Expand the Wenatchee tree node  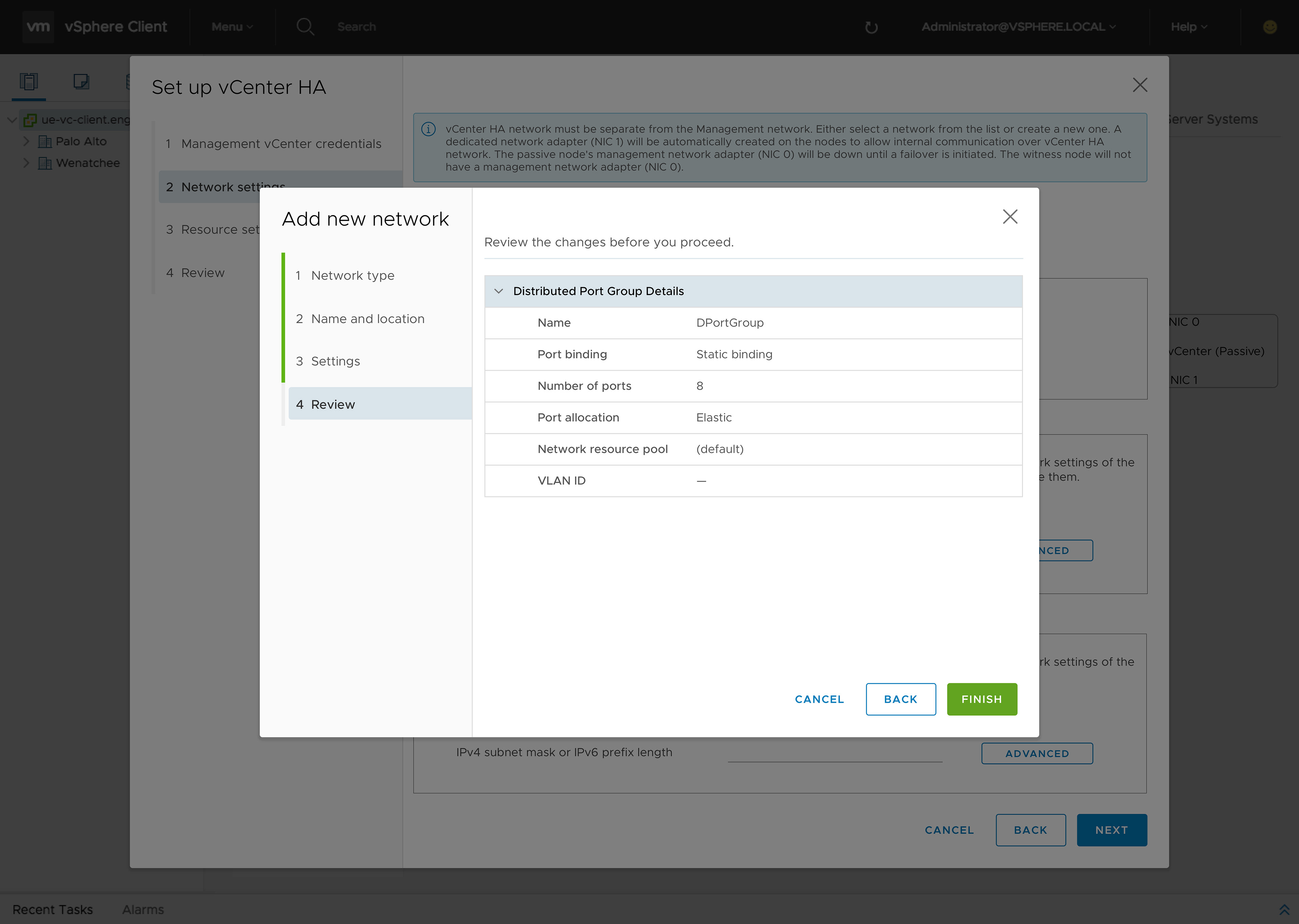point(26,163)
